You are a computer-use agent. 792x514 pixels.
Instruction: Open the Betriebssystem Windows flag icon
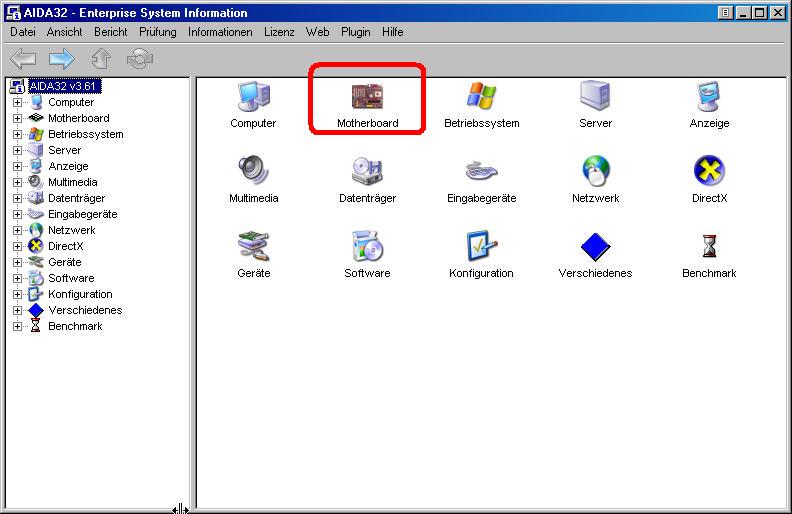[x=481, y=98]
